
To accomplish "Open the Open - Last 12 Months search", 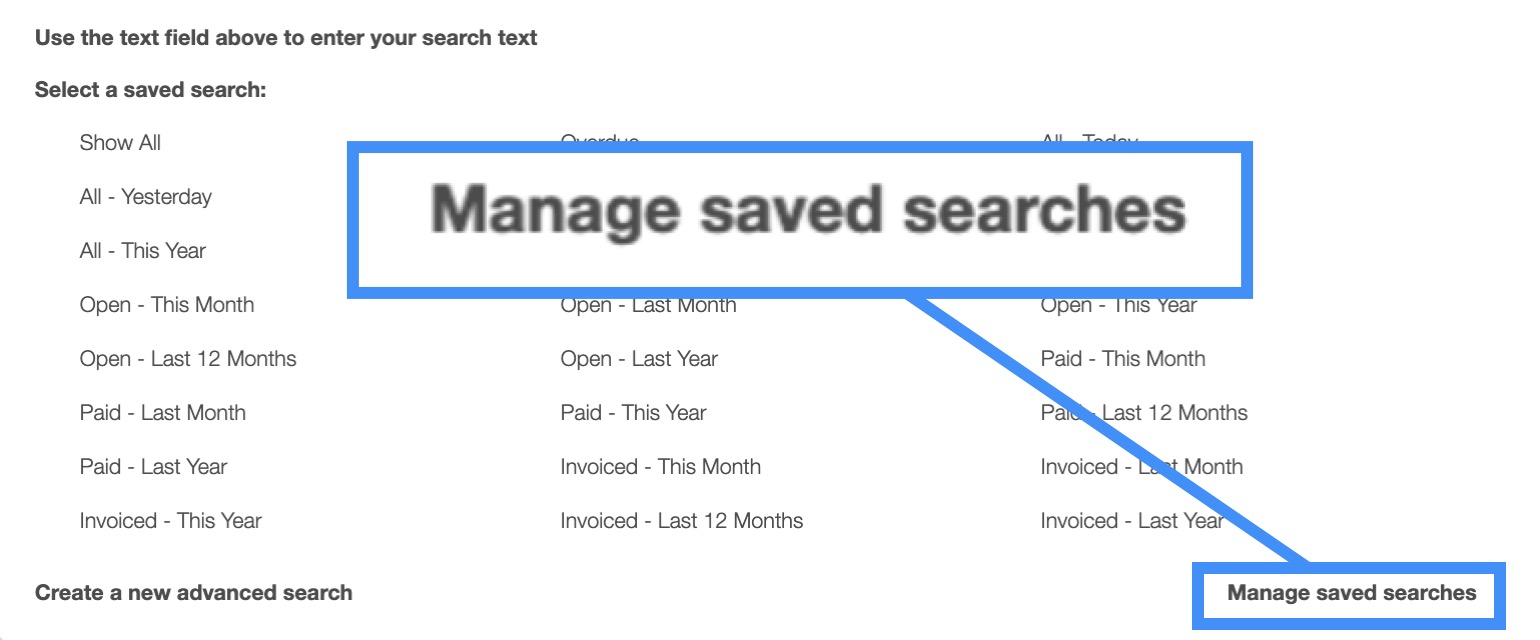I will coord(188,359).
